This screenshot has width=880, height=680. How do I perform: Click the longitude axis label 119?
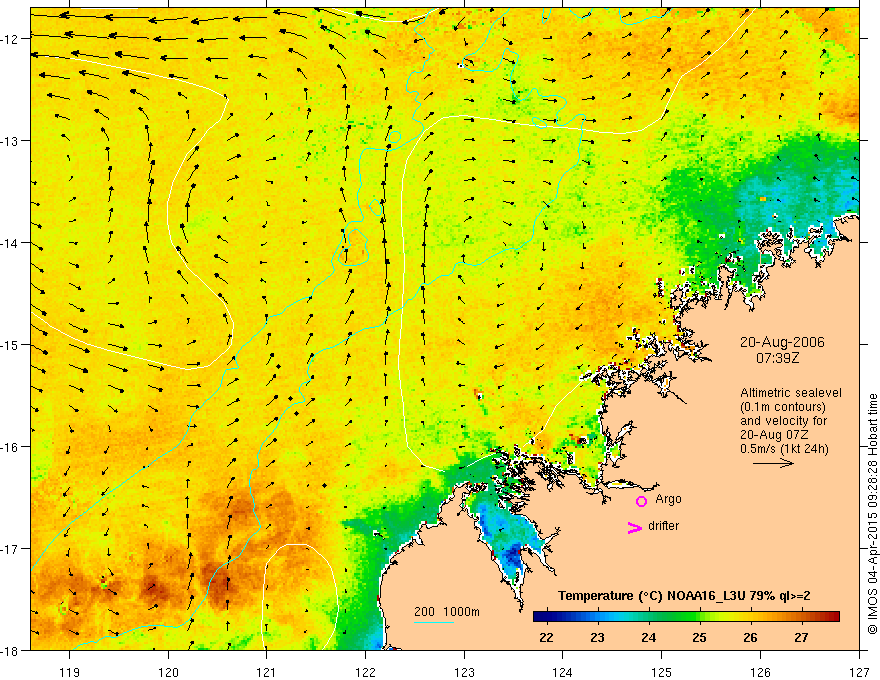click(x=70, y=672)
